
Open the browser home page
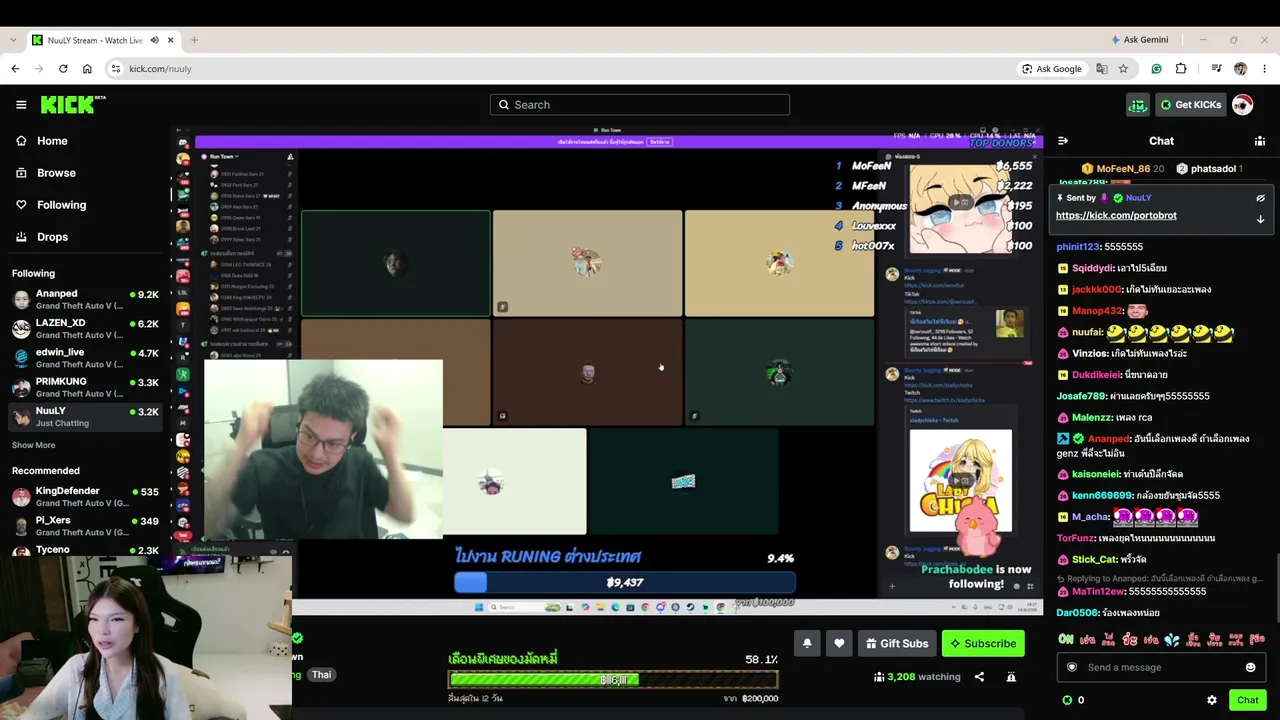point(87,69)
